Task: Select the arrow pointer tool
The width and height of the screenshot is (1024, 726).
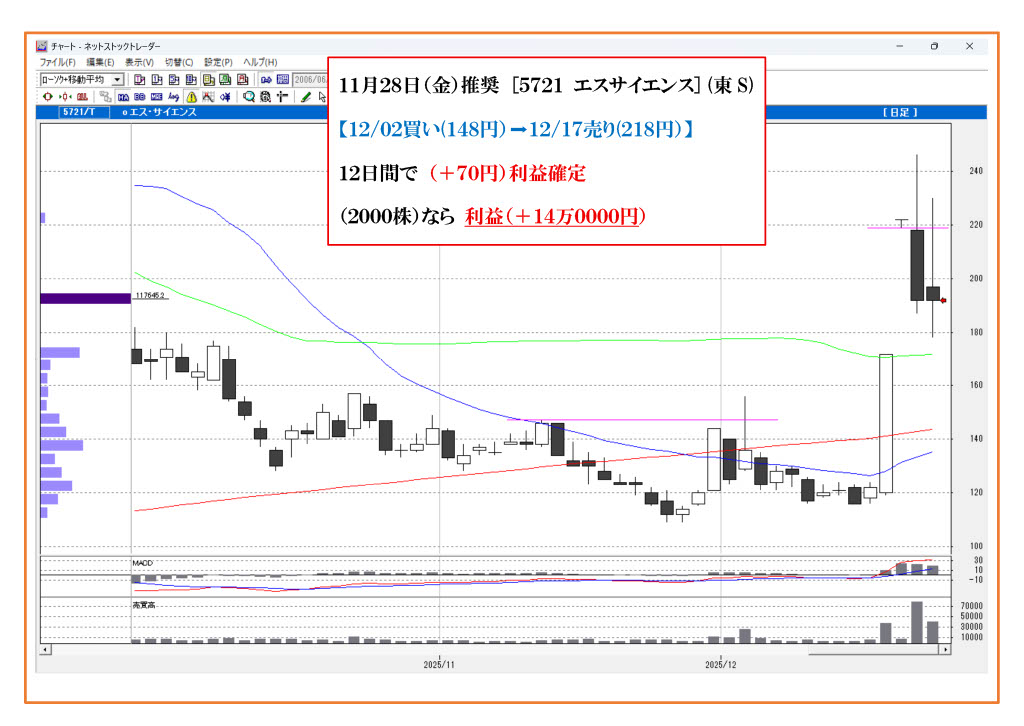Action: 321,97
